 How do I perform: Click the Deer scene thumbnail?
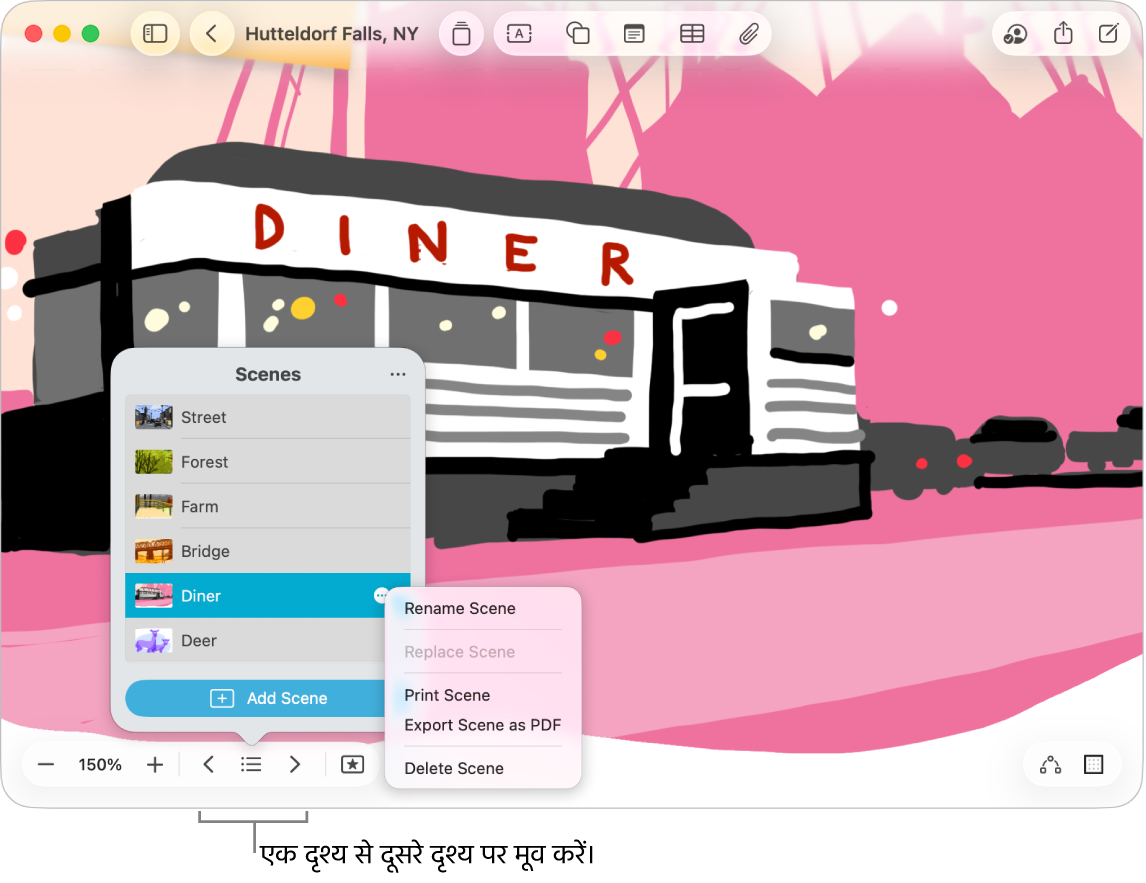[153, 640]
